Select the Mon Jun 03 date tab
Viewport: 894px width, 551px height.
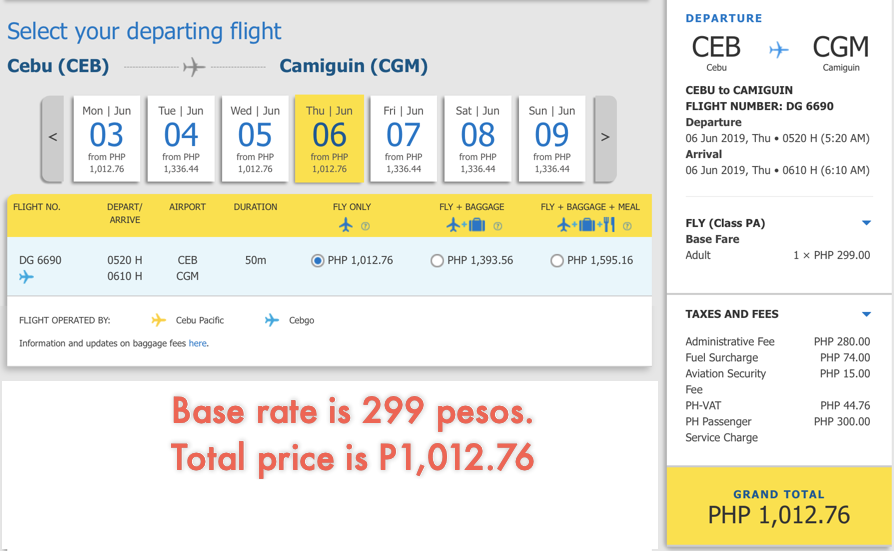click(106, 139)
